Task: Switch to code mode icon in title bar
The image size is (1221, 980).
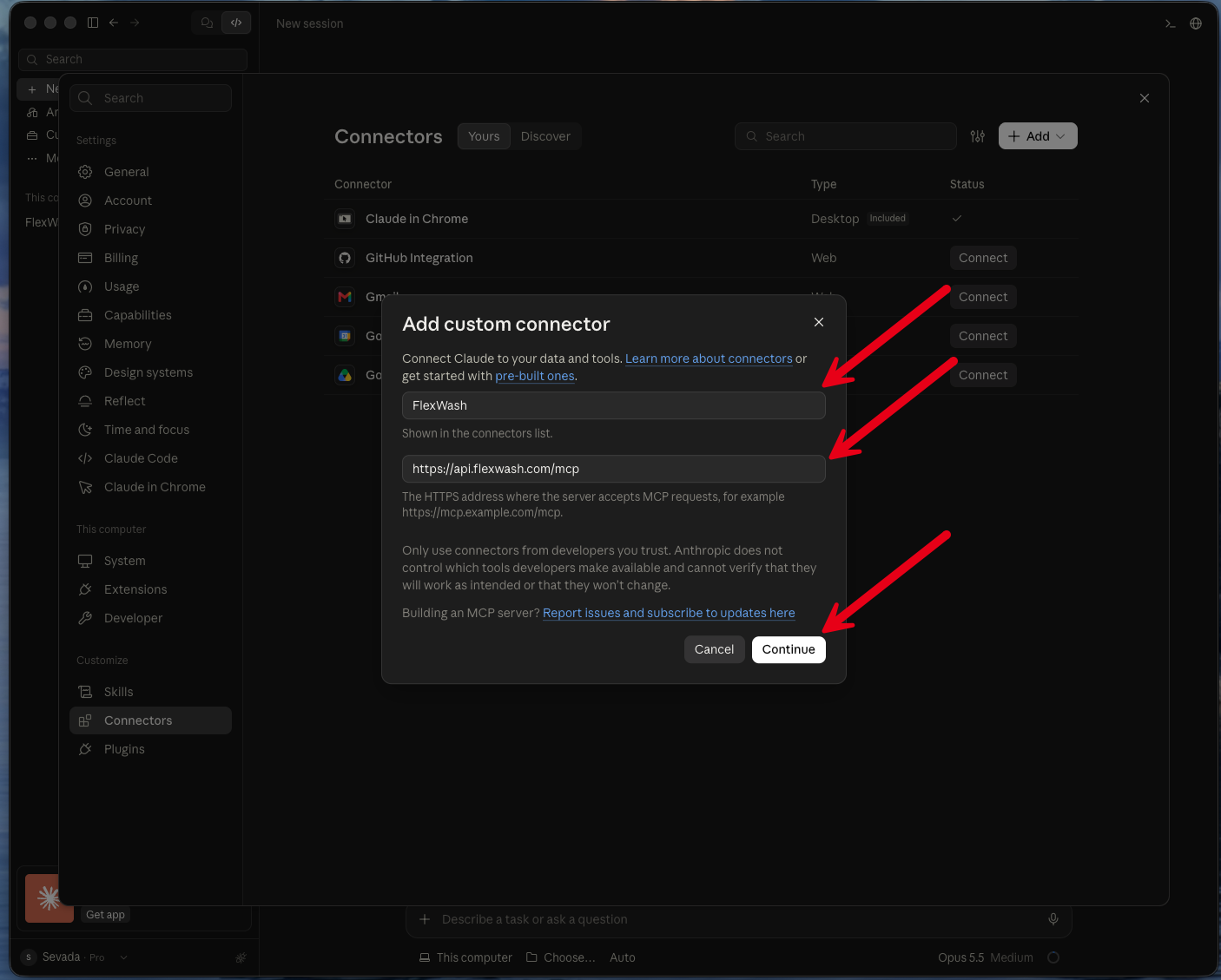Action: coord(236,23)
